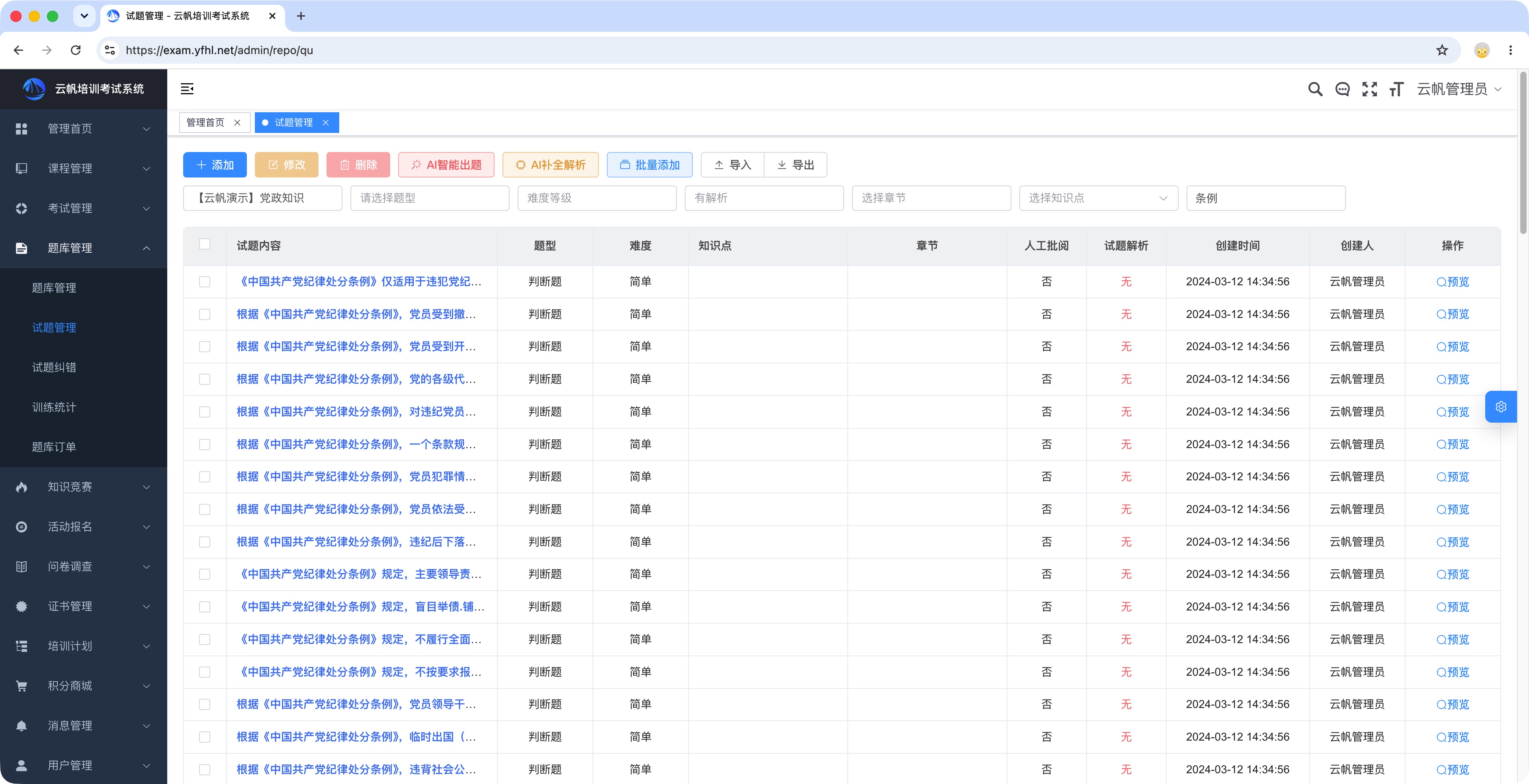
Task: Click the 课程管理 sidebar icon
Action: [22, 168]
